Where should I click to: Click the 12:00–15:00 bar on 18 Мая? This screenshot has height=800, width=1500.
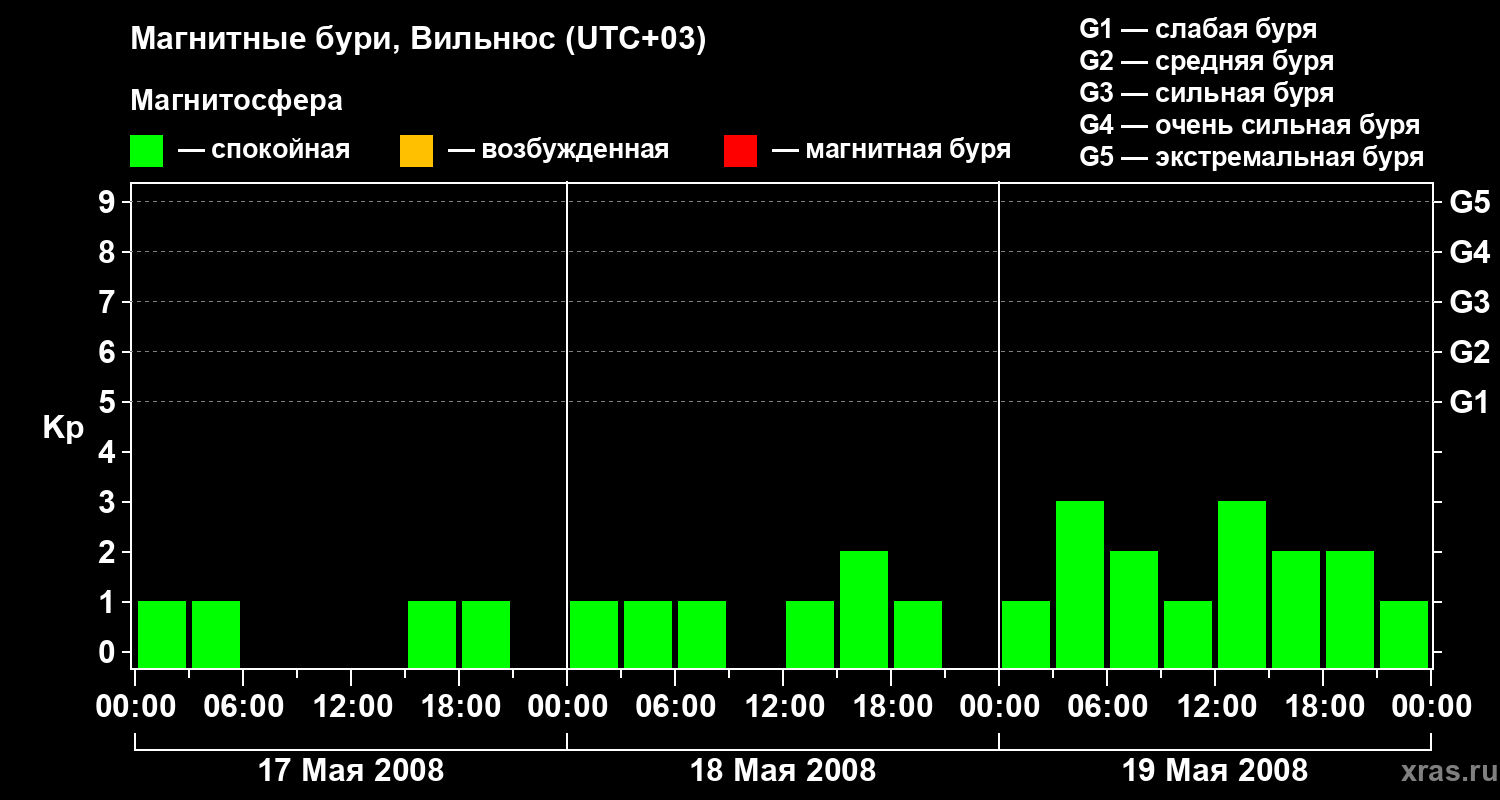coord(810,634)
